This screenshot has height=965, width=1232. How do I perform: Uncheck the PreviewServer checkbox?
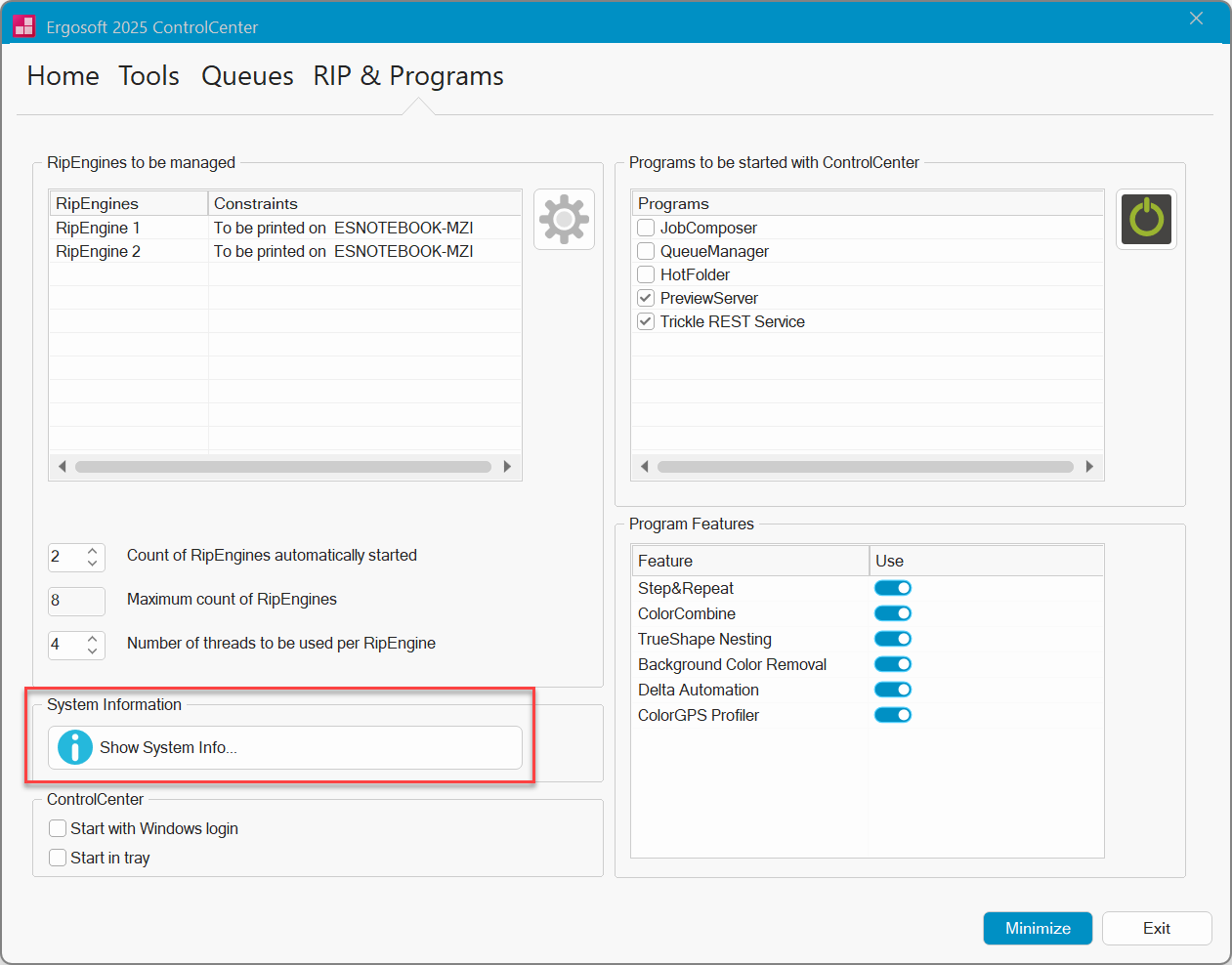click(646, 298)
